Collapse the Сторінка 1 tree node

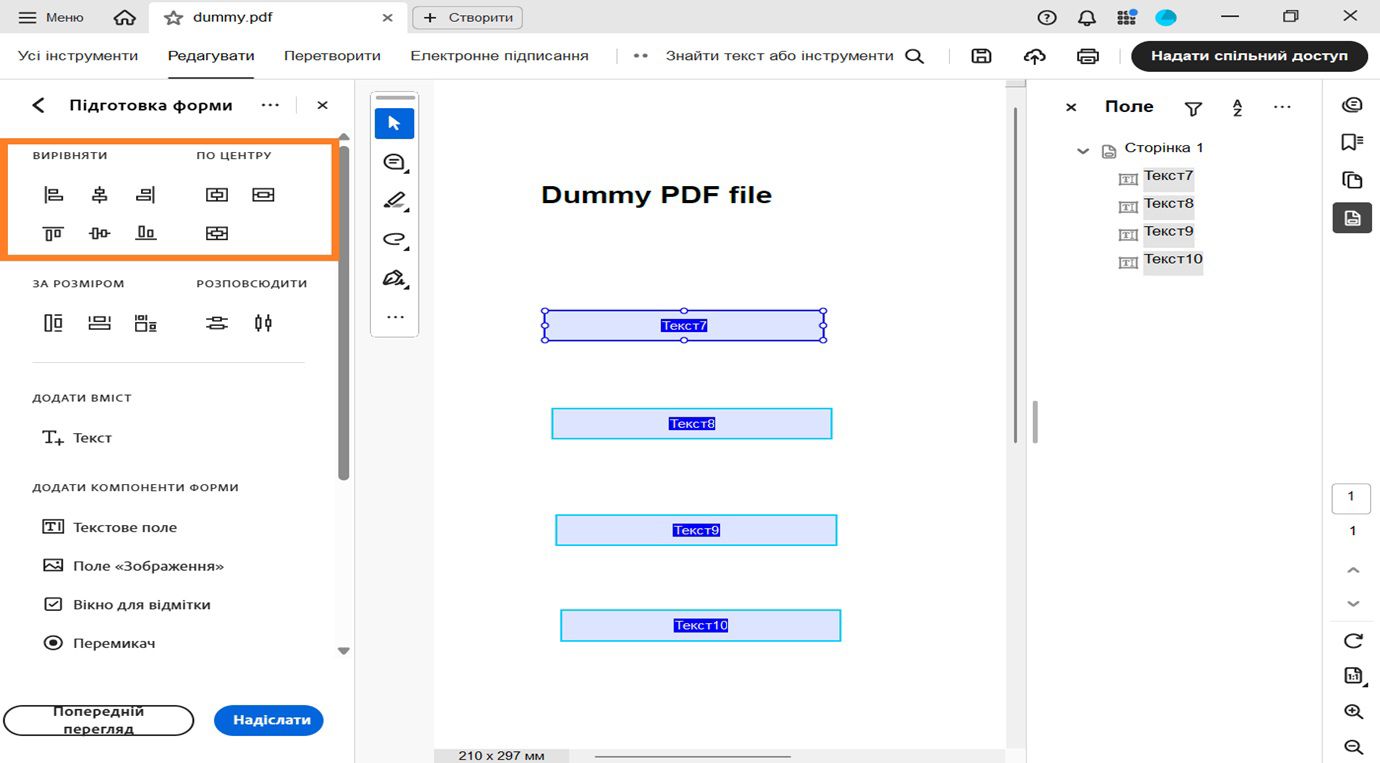pos(1083,151)
